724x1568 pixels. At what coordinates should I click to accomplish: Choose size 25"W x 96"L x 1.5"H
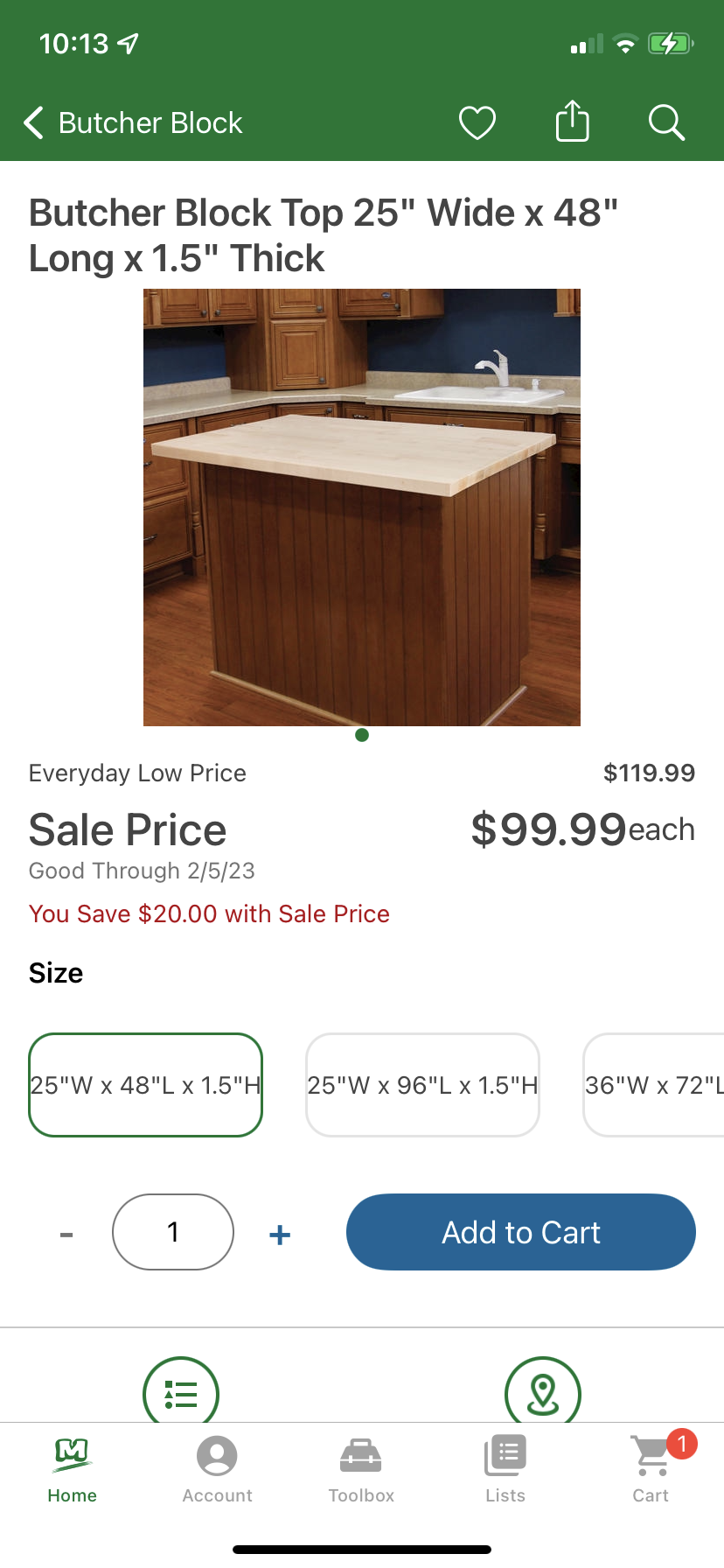(422, 1085)
